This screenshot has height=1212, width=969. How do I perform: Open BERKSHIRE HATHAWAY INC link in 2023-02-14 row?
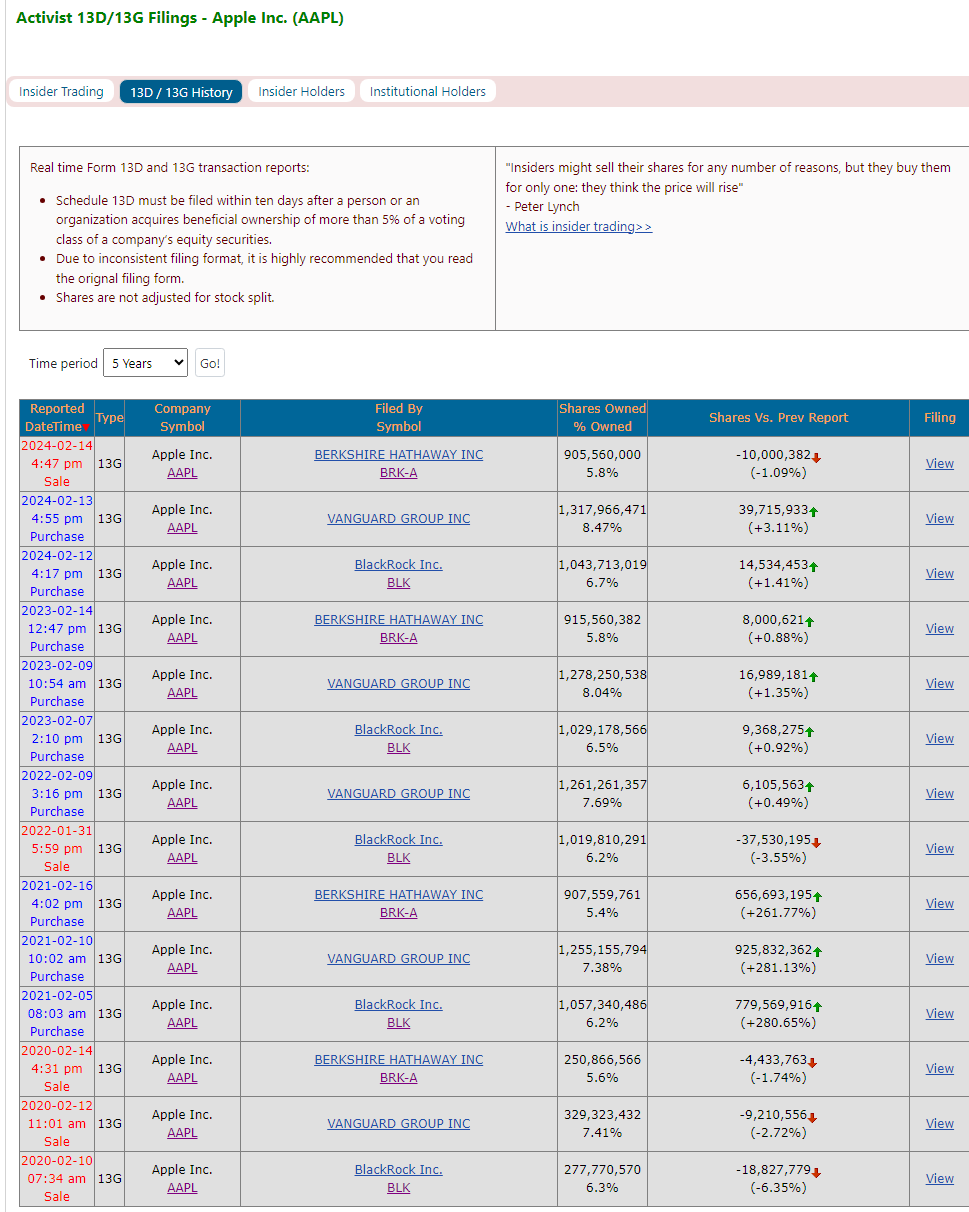399,620
